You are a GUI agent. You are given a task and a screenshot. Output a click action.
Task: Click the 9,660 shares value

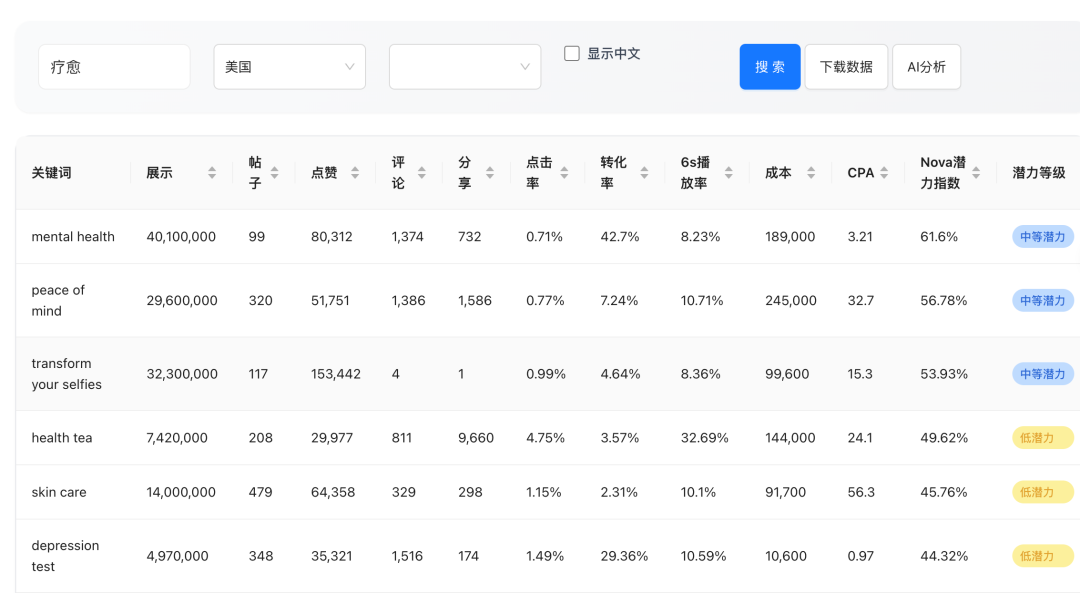pyautogui.click(x=476, y=437)
